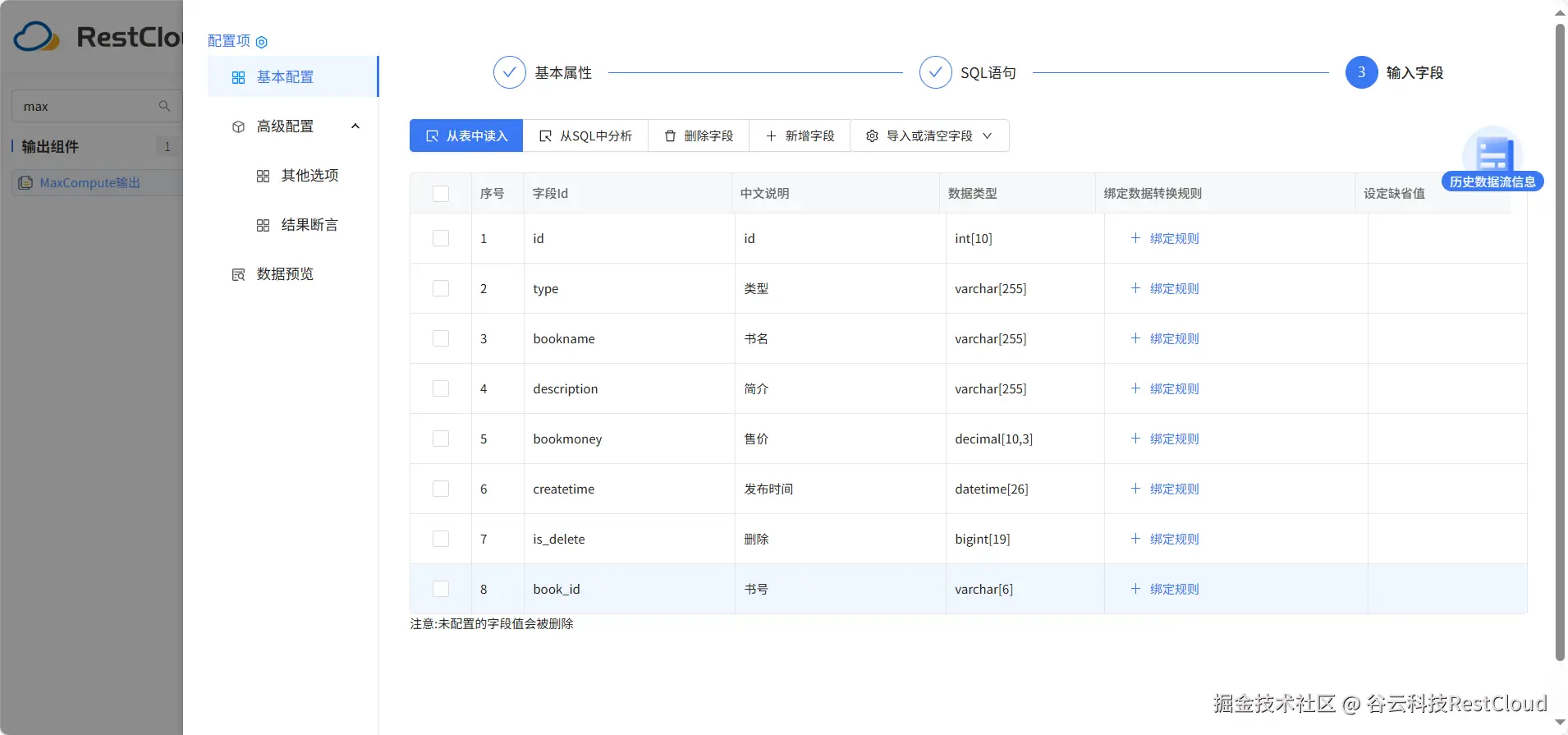Screen dimensions: 1568x735
Task: Click the bigint[19] data type cell
Action: tap(1025, 539)
